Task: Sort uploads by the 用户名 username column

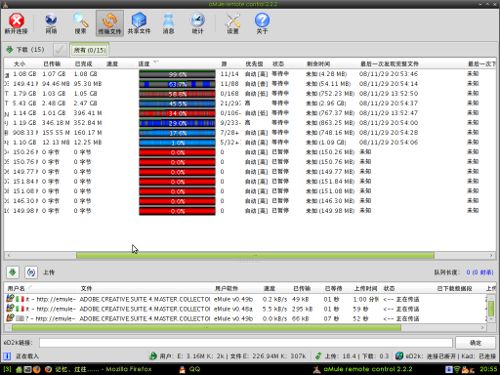Action: [16, 288]
